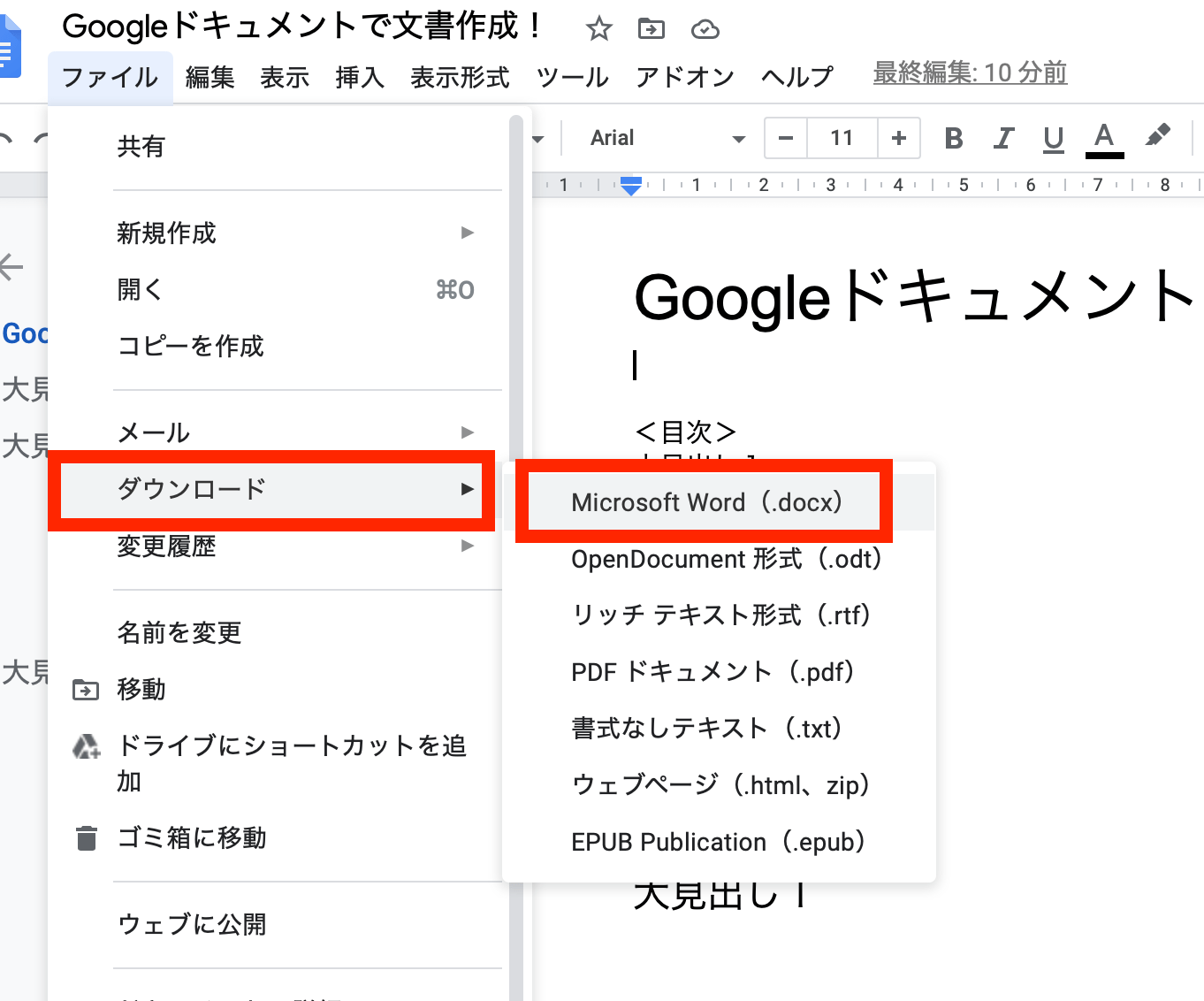Choose PDF ドキュメント (.pdf) download format
Screen dimensions: 1204x1001
pyautogui.click(x=712, y=672)
